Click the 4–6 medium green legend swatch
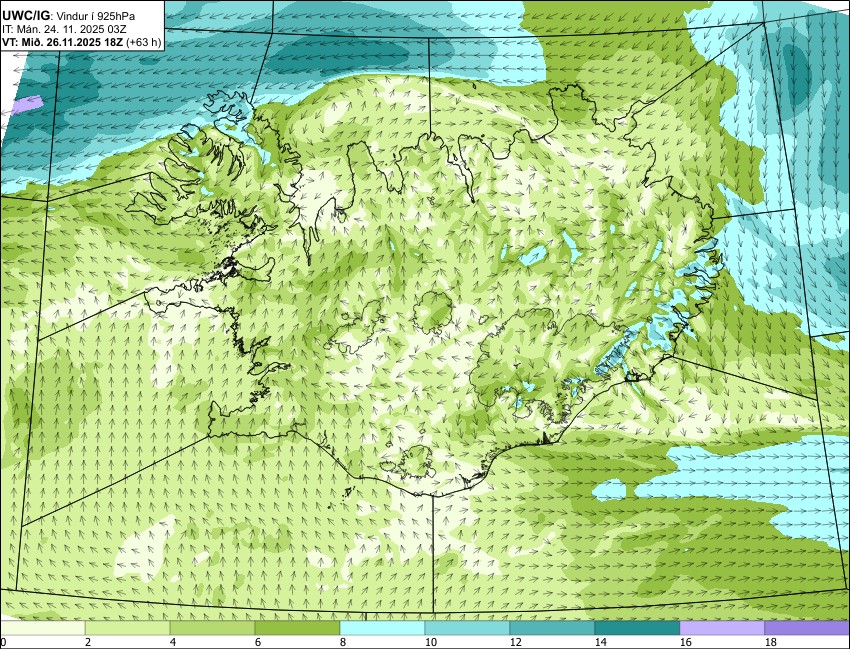This screenshot has width=850, height=649. pyautogui.click(x=212, y=628)
